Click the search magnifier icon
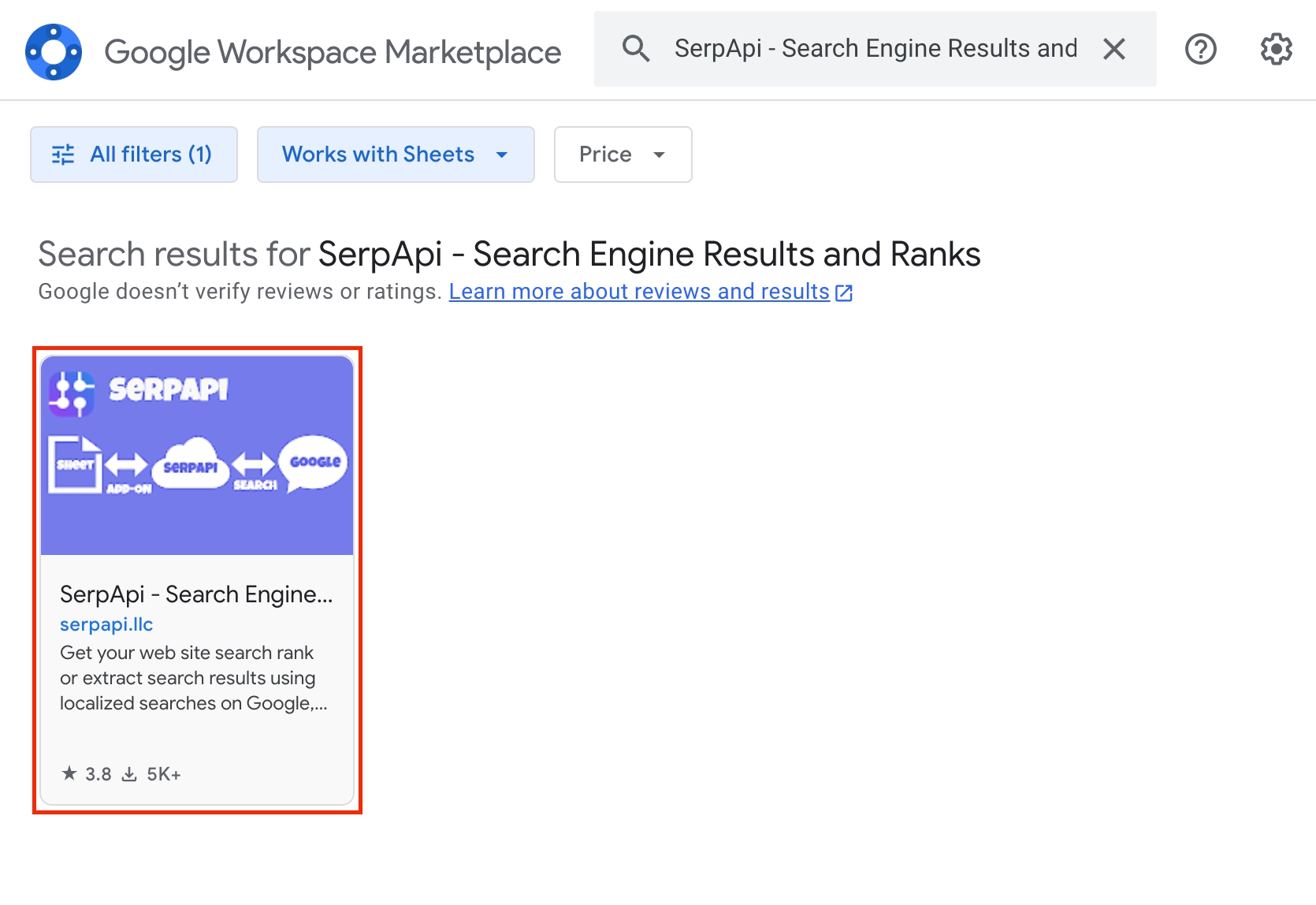1316x905 pixels. 636,49
